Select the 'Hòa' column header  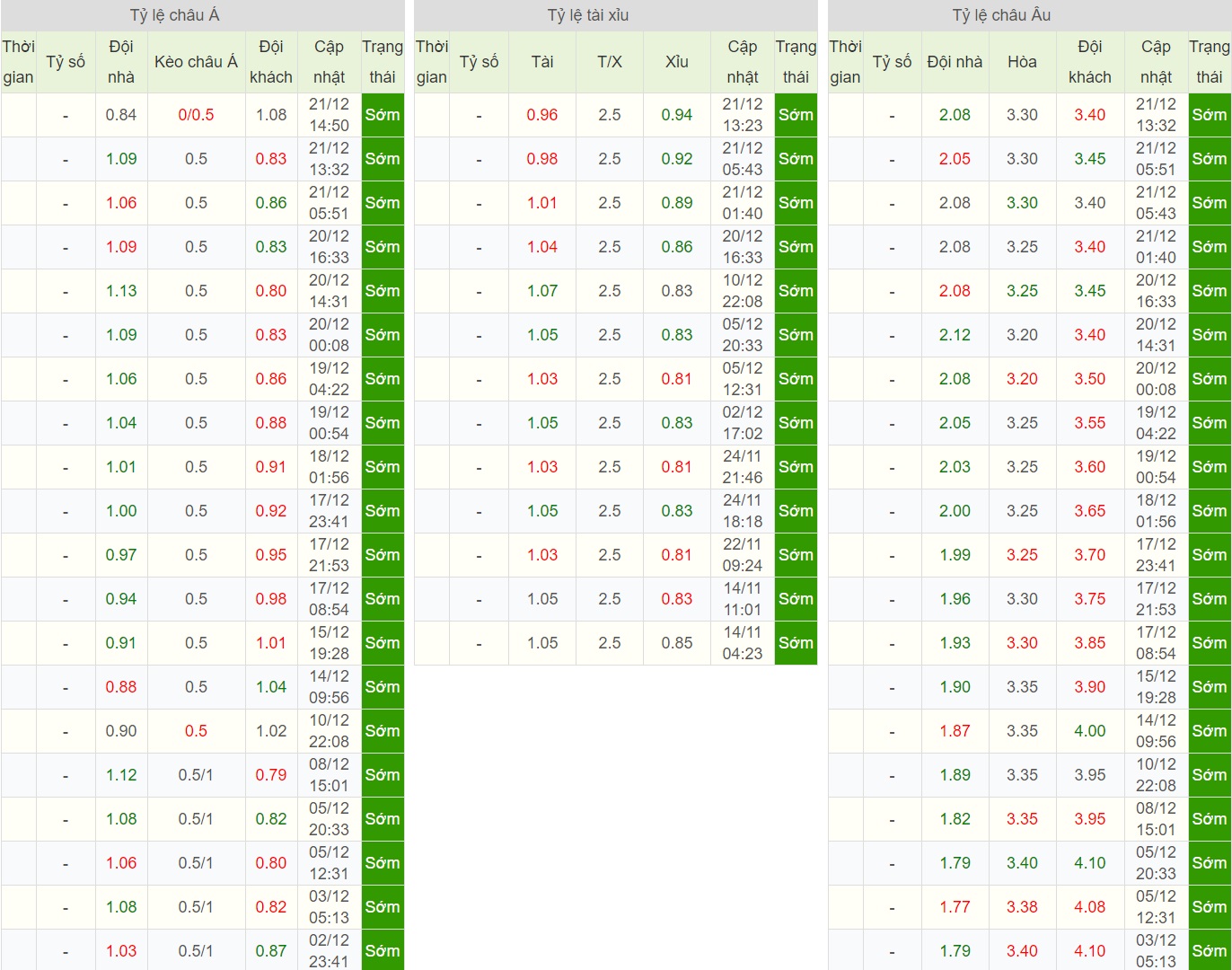point(1022,62)
